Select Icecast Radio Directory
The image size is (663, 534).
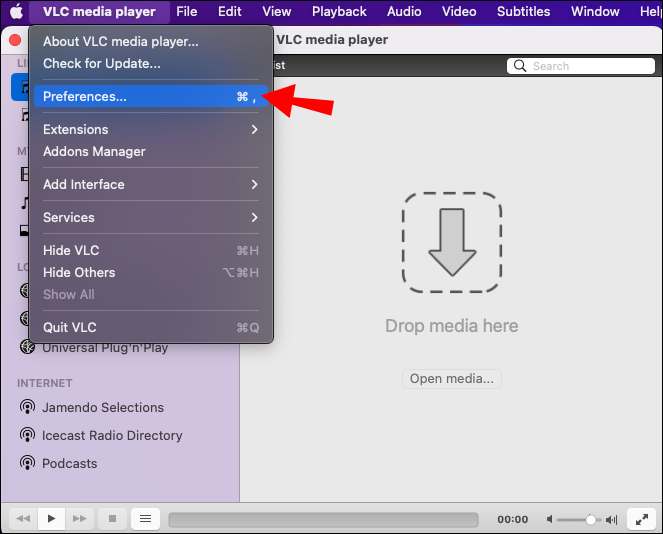tap(112, 435)
